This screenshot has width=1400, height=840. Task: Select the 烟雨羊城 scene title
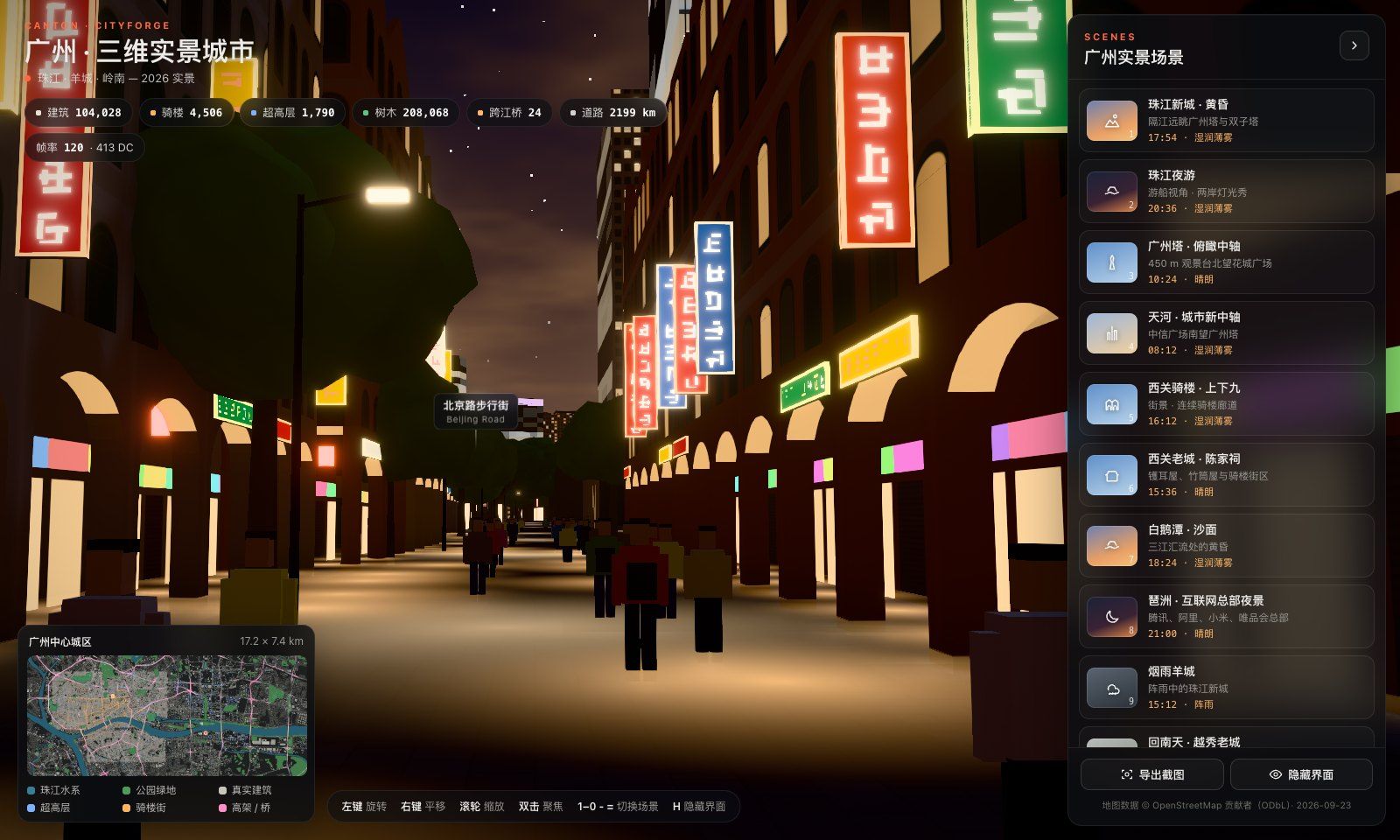pos(1172,671)
